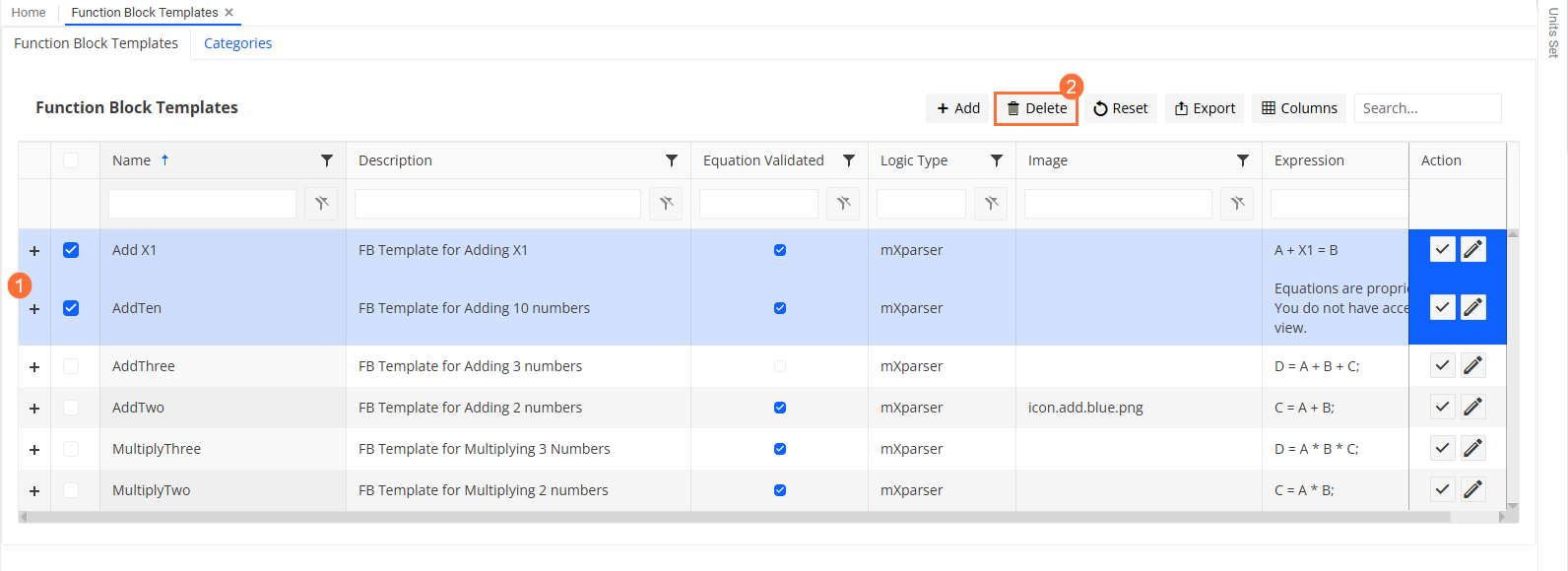The height and width of the screenshot is (571, 1568).
Task: Open the Image column filter menu
Action: tap(1243, 160)
